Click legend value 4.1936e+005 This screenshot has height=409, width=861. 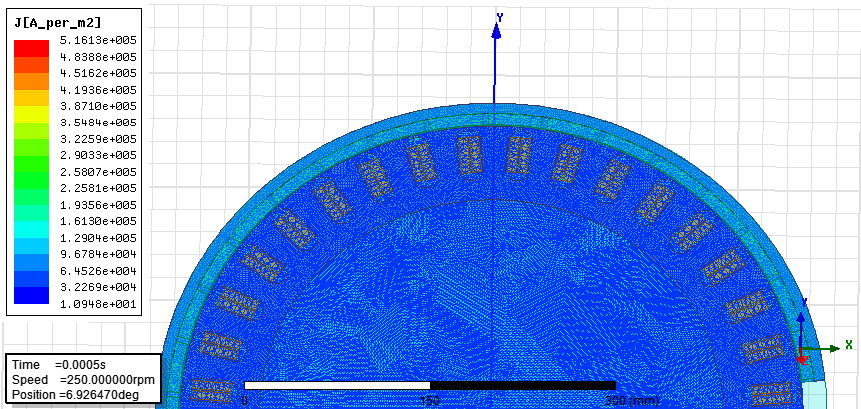tap(99, 89)
